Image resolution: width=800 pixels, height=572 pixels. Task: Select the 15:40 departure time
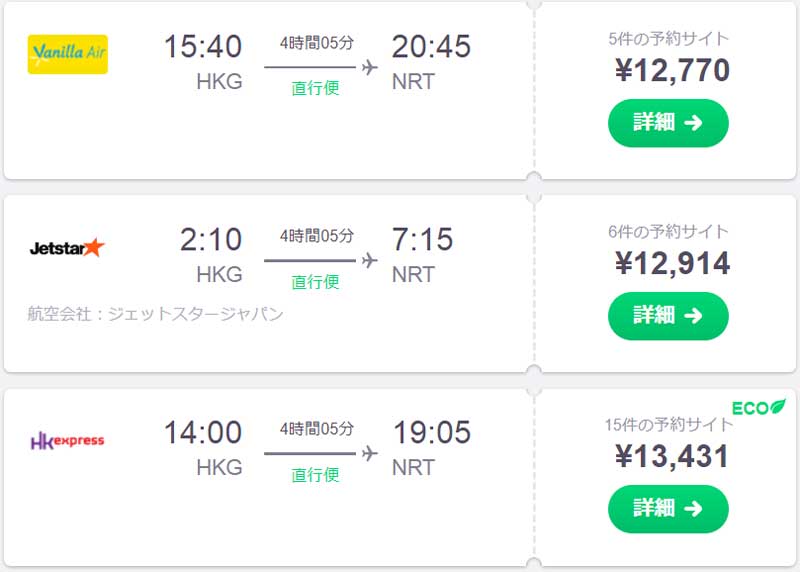click(203, 46)
